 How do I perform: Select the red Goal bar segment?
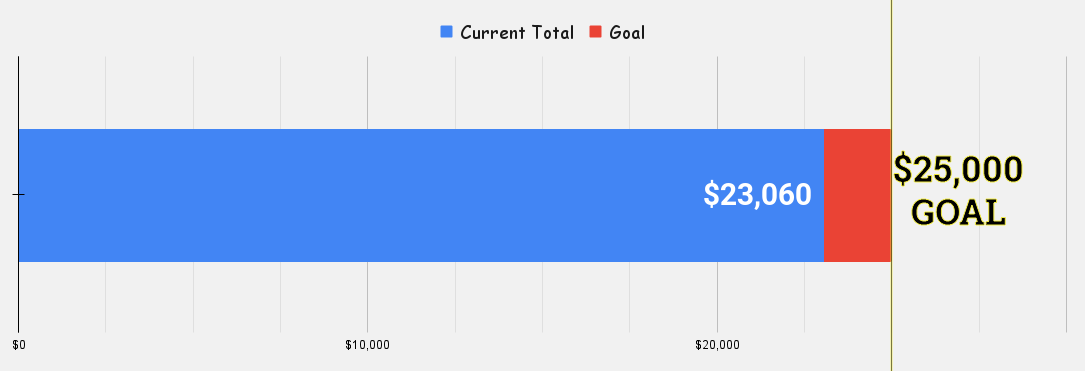coord(857,195)
